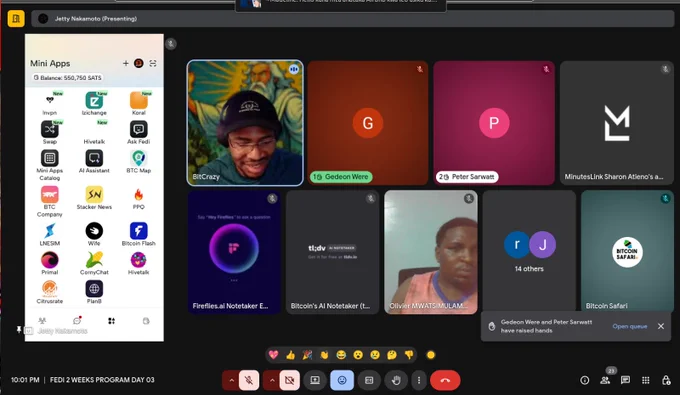Click Present now screen share button
This screenshot has height=395, width=680.
[315, 380]
